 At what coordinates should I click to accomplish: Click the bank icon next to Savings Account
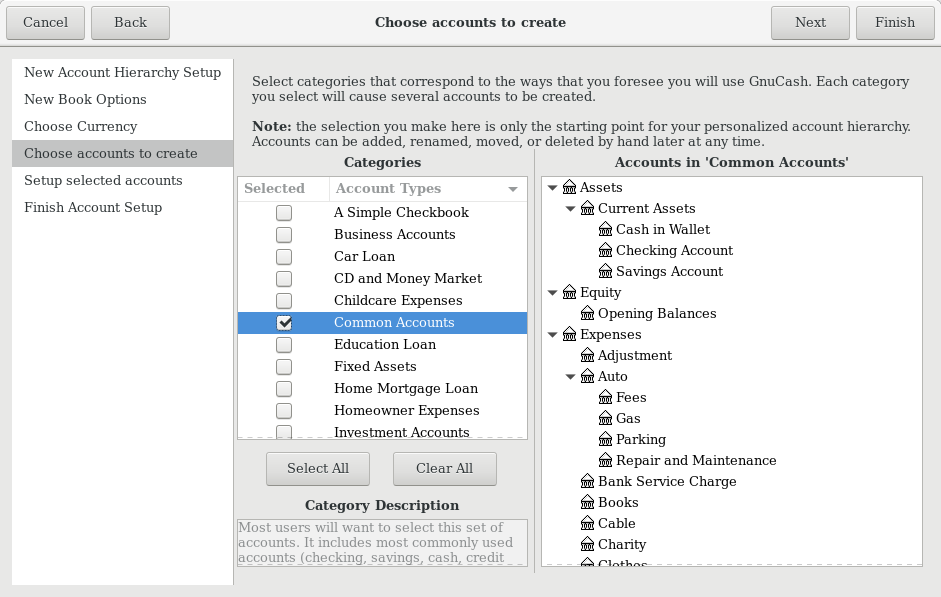[605, 271]
